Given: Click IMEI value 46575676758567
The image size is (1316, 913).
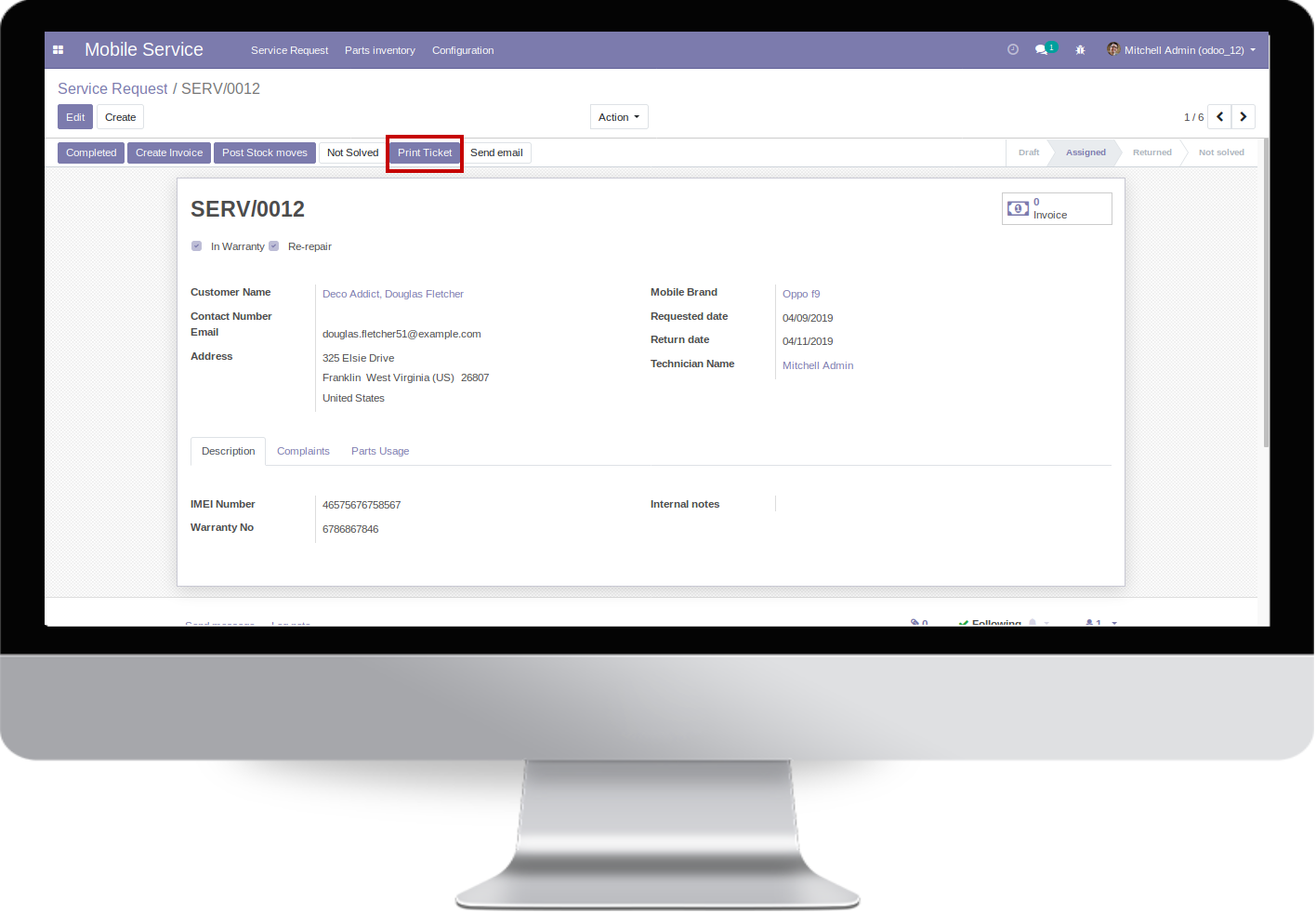Looking at the screenshot, I should (362, 505).
